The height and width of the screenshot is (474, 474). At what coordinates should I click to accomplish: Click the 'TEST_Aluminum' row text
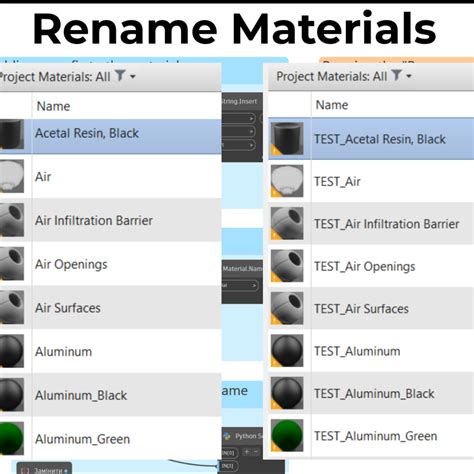[357, 351]
